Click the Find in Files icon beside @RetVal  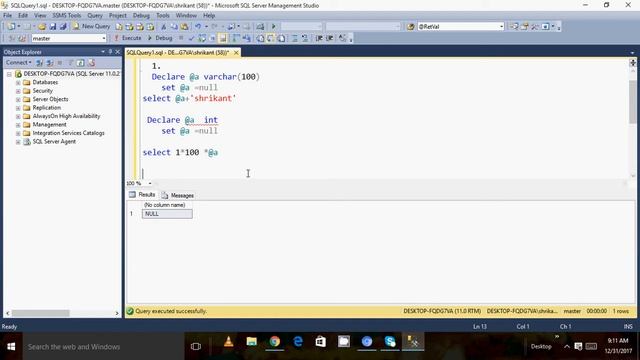pos(411,27)
